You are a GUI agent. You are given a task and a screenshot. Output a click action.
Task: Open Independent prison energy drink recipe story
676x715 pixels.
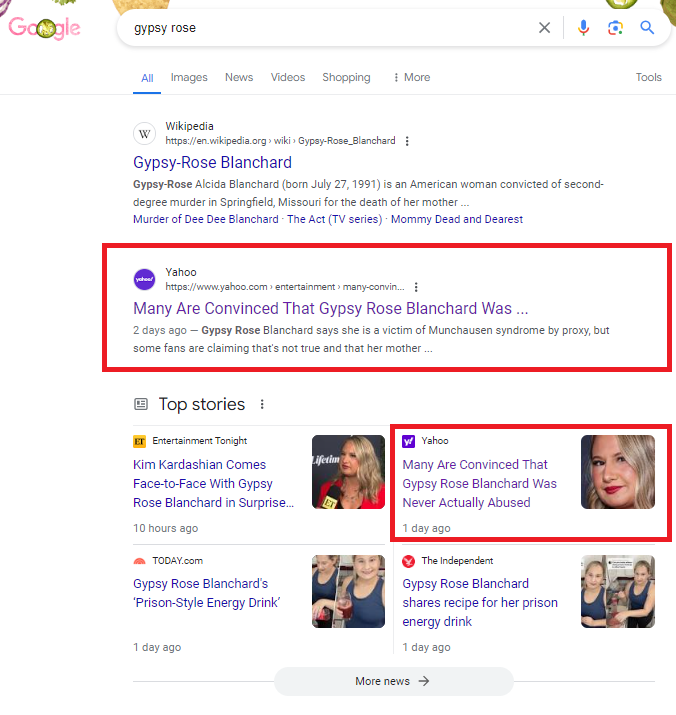[480, 603]
